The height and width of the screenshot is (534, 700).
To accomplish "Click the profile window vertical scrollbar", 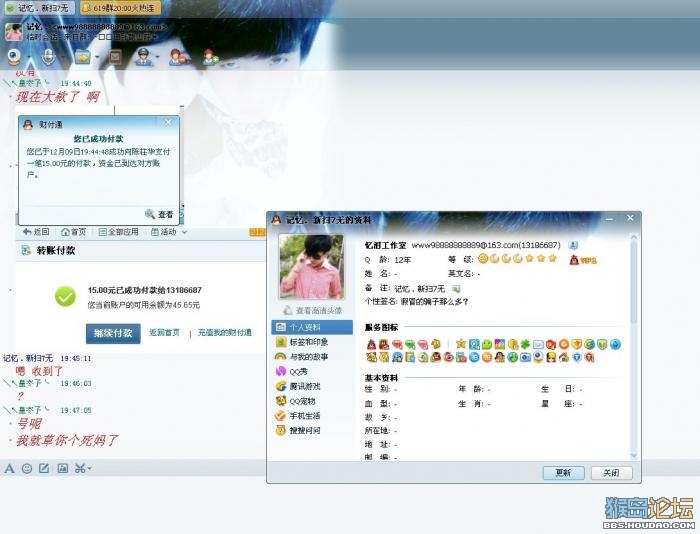I will 633,282.
